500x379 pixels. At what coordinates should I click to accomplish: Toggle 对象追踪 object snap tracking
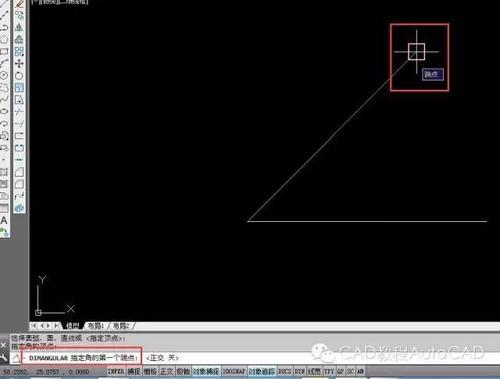262,371
